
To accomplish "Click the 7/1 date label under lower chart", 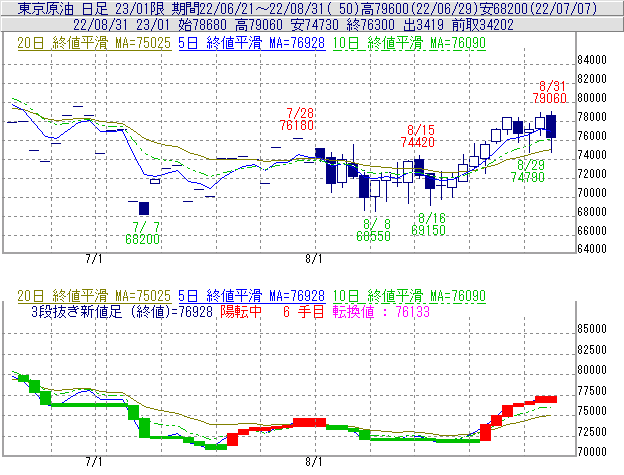I will pyautogui.click(x=94, y=461).
